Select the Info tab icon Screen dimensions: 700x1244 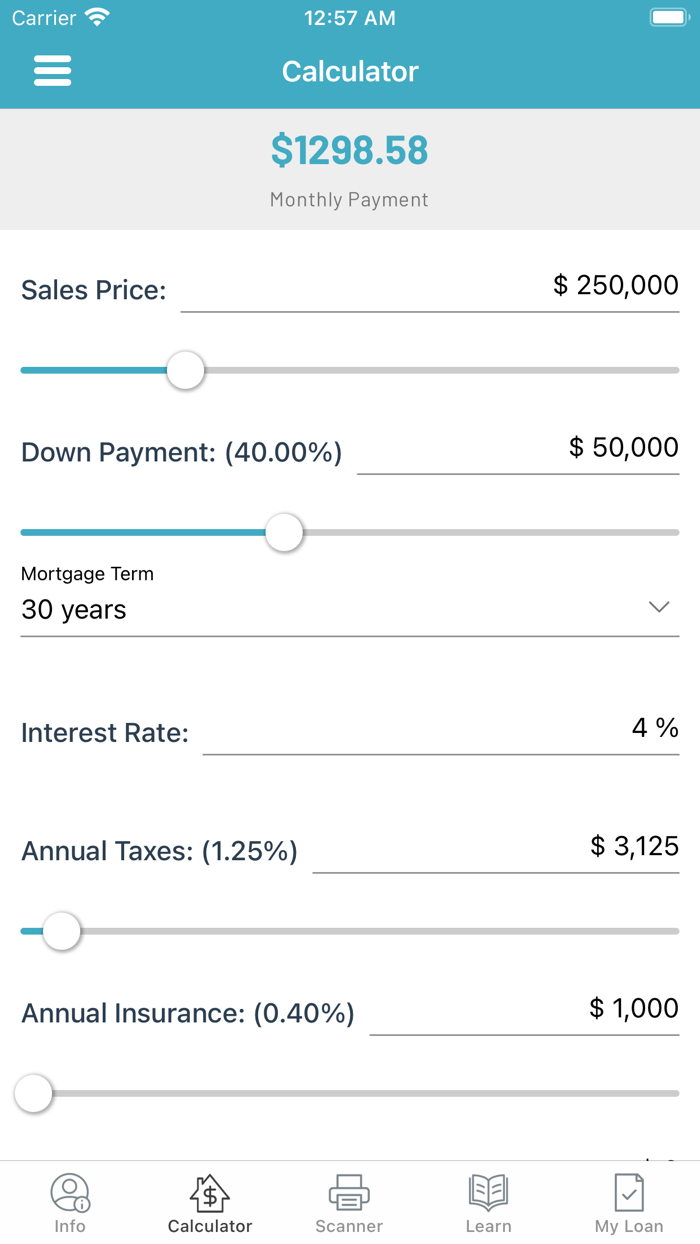click(x=69, y=1193)
